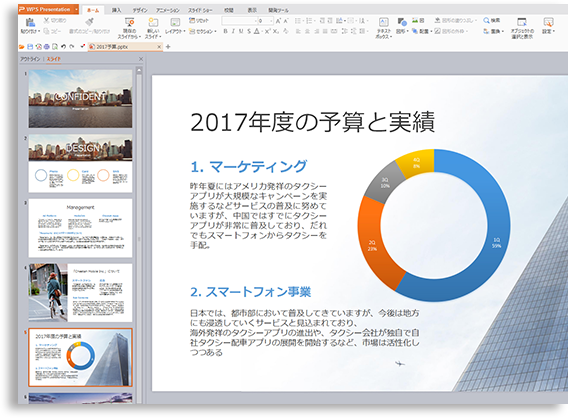
Task: Click the font color A icon
Action: point(257,32)
